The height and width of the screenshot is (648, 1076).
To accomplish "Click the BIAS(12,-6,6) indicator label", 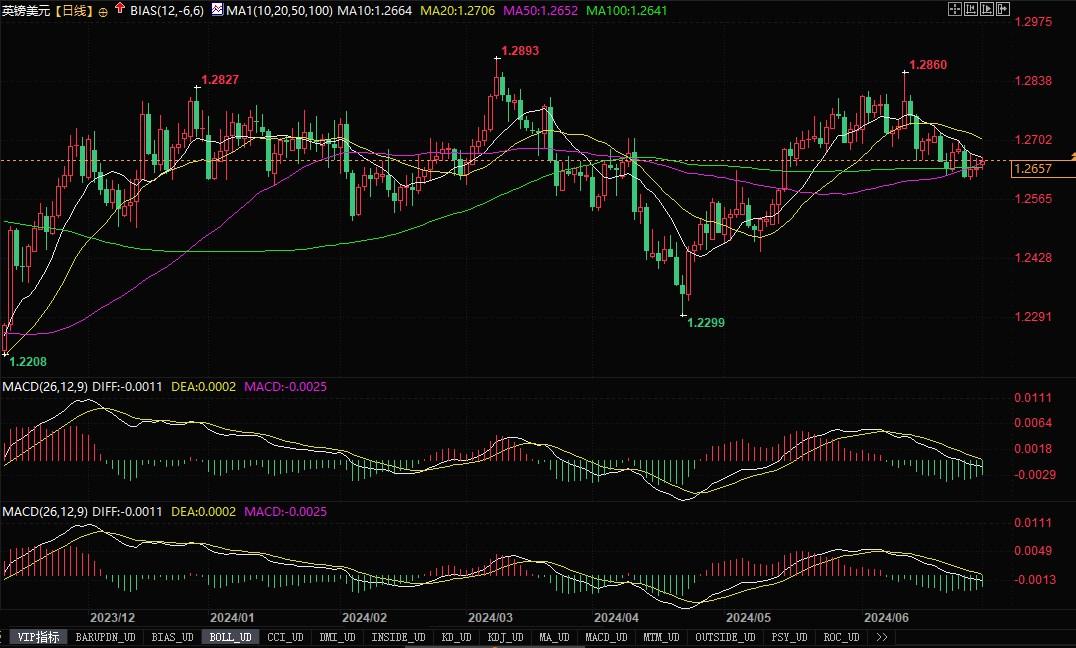I will coord(166,10).
